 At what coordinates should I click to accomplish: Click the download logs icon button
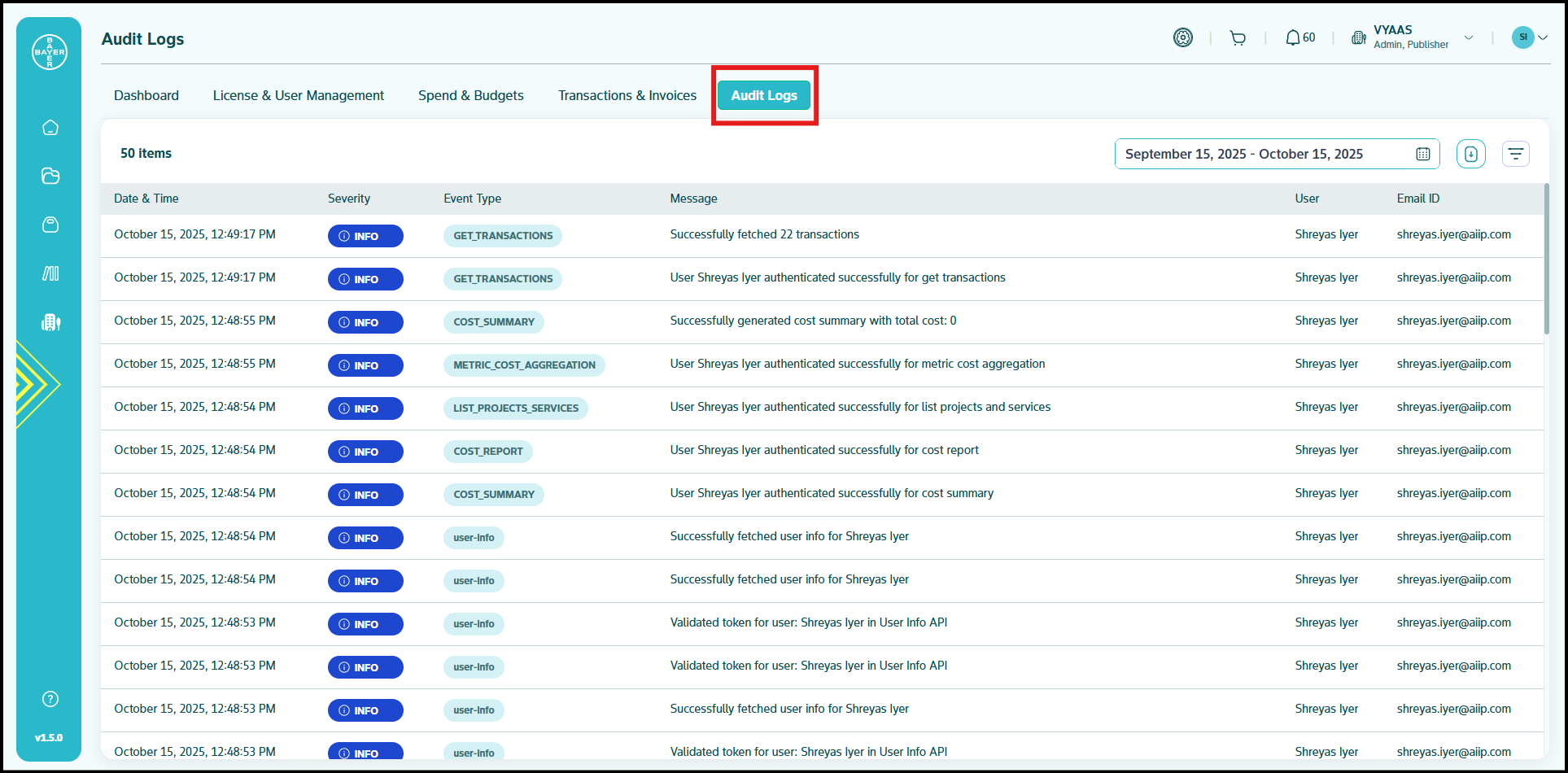click(1470, 154)
